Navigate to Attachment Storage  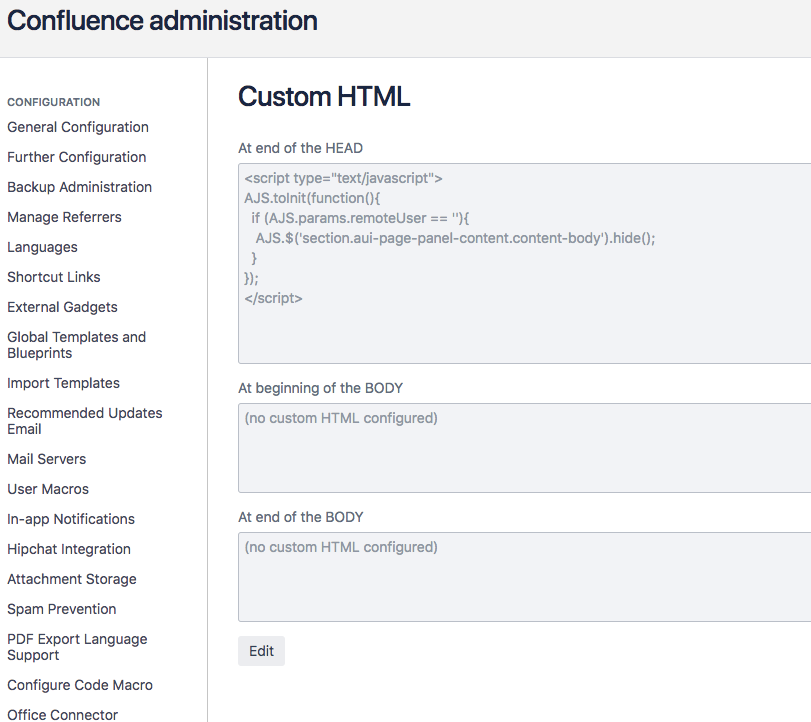pos(72,579)
